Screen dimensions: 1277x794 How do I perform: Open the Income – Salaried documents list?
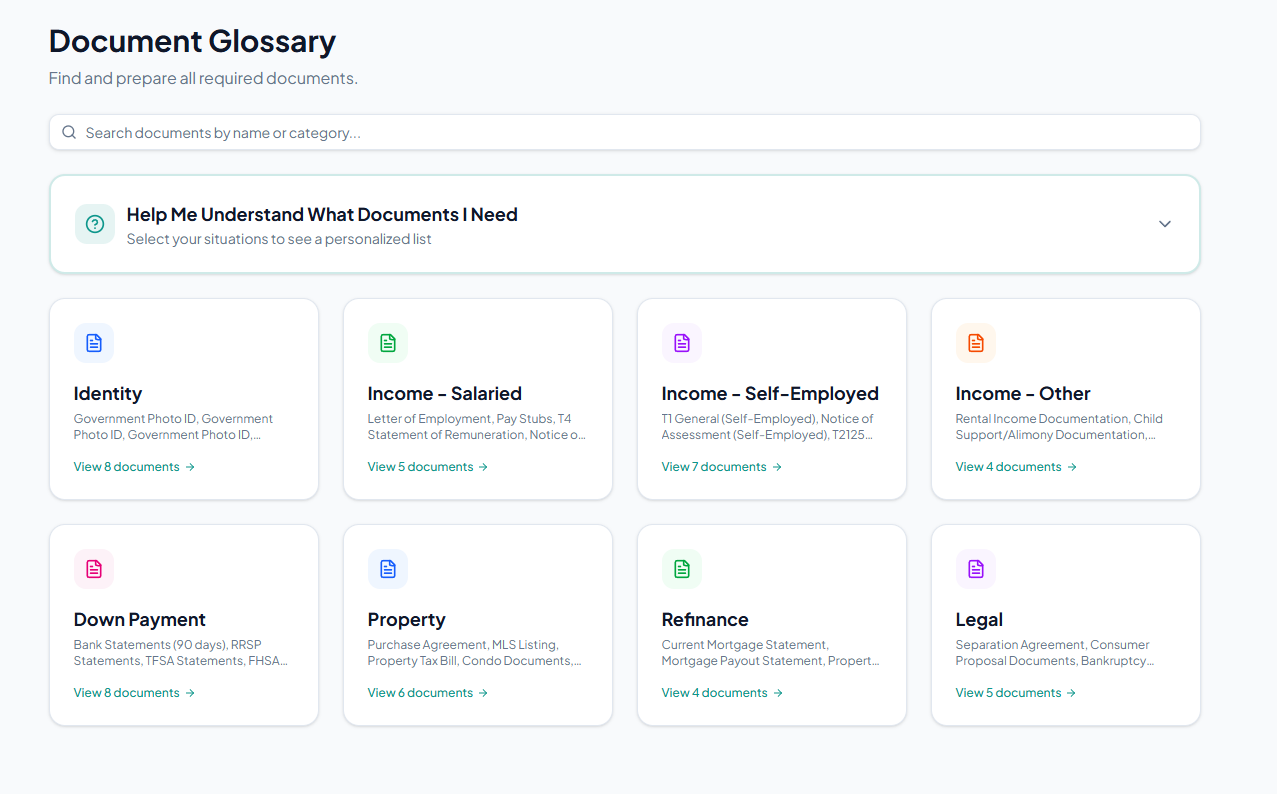(x=427, y=466)
